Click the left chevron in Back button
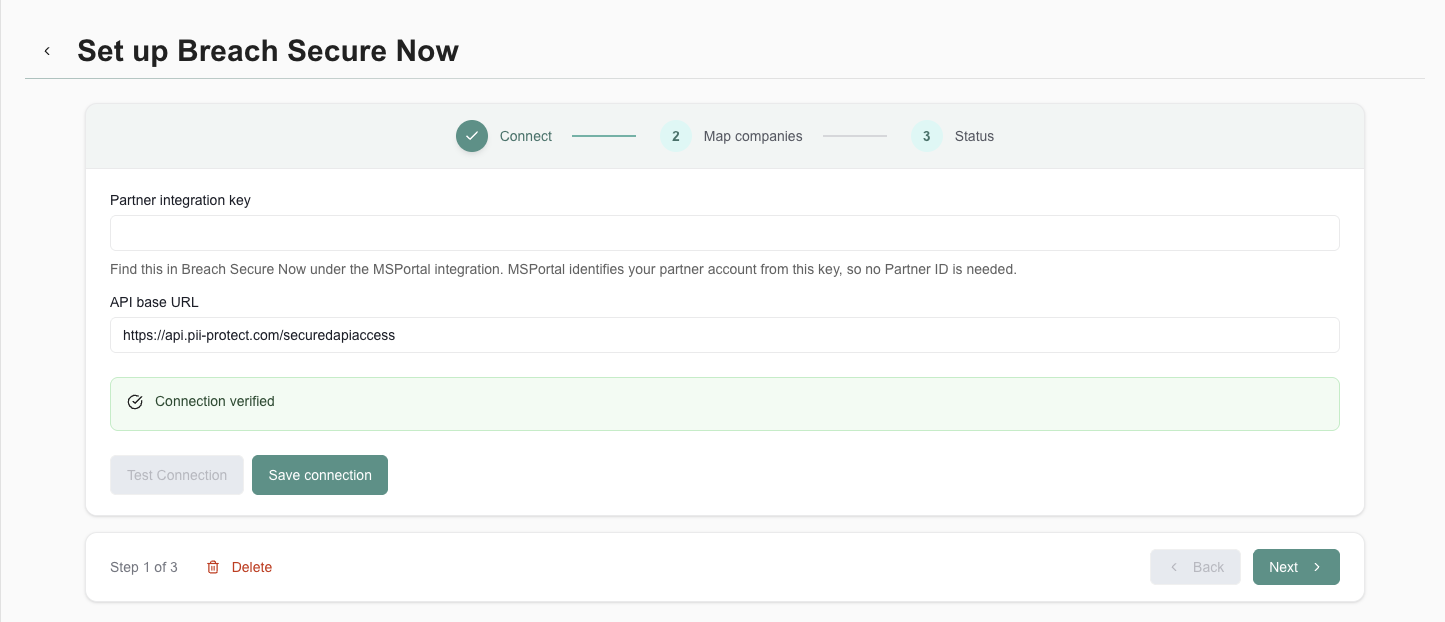The width and height of the screenshot is (1445, 622). 1174,567
